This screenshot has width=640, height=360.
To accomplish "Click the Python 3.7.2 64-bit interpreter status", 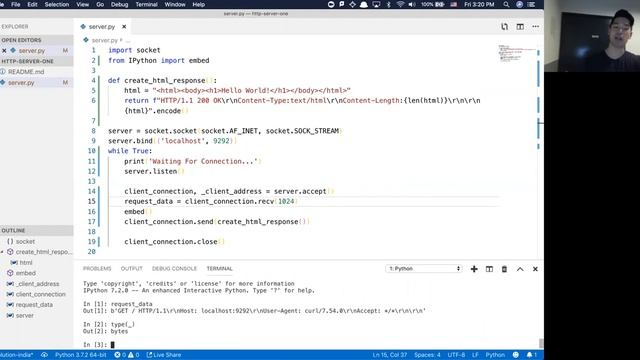I will tap(80, 355).
